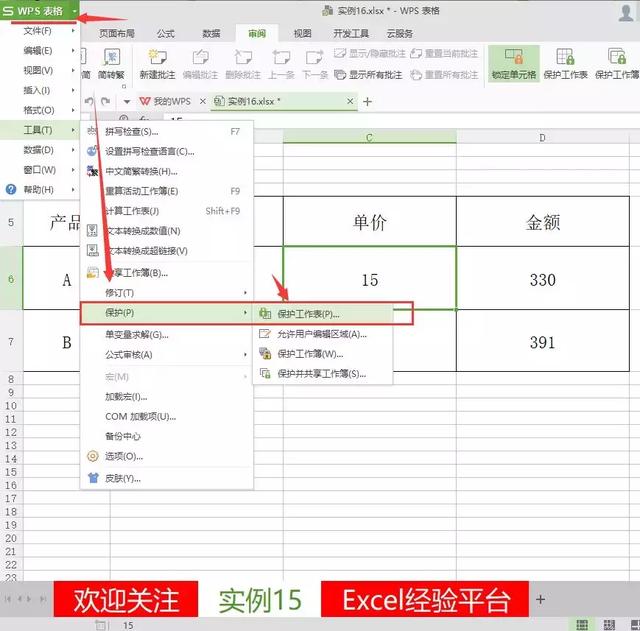This screenshot has height=631, width=640.
Task: Expand the 数据(D) menu item
Action: [40, 150]
